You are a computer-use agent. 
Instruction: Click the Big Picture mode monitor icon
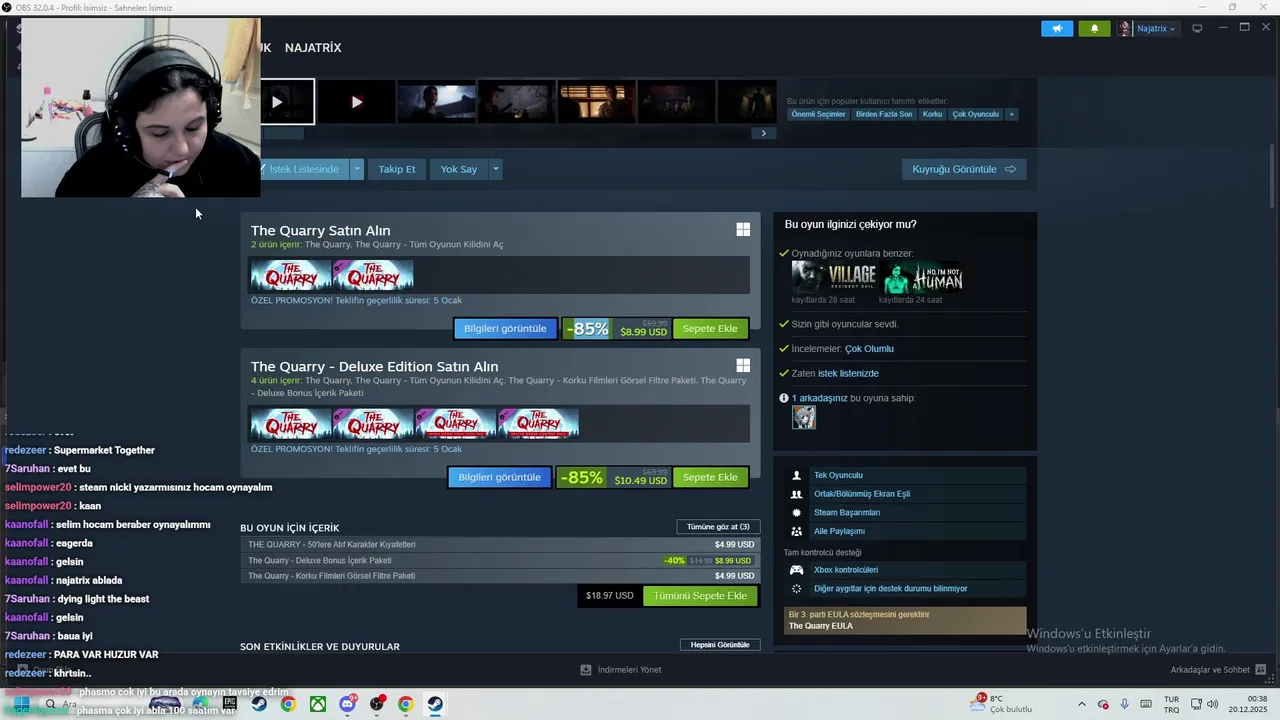pos(1197,28)
